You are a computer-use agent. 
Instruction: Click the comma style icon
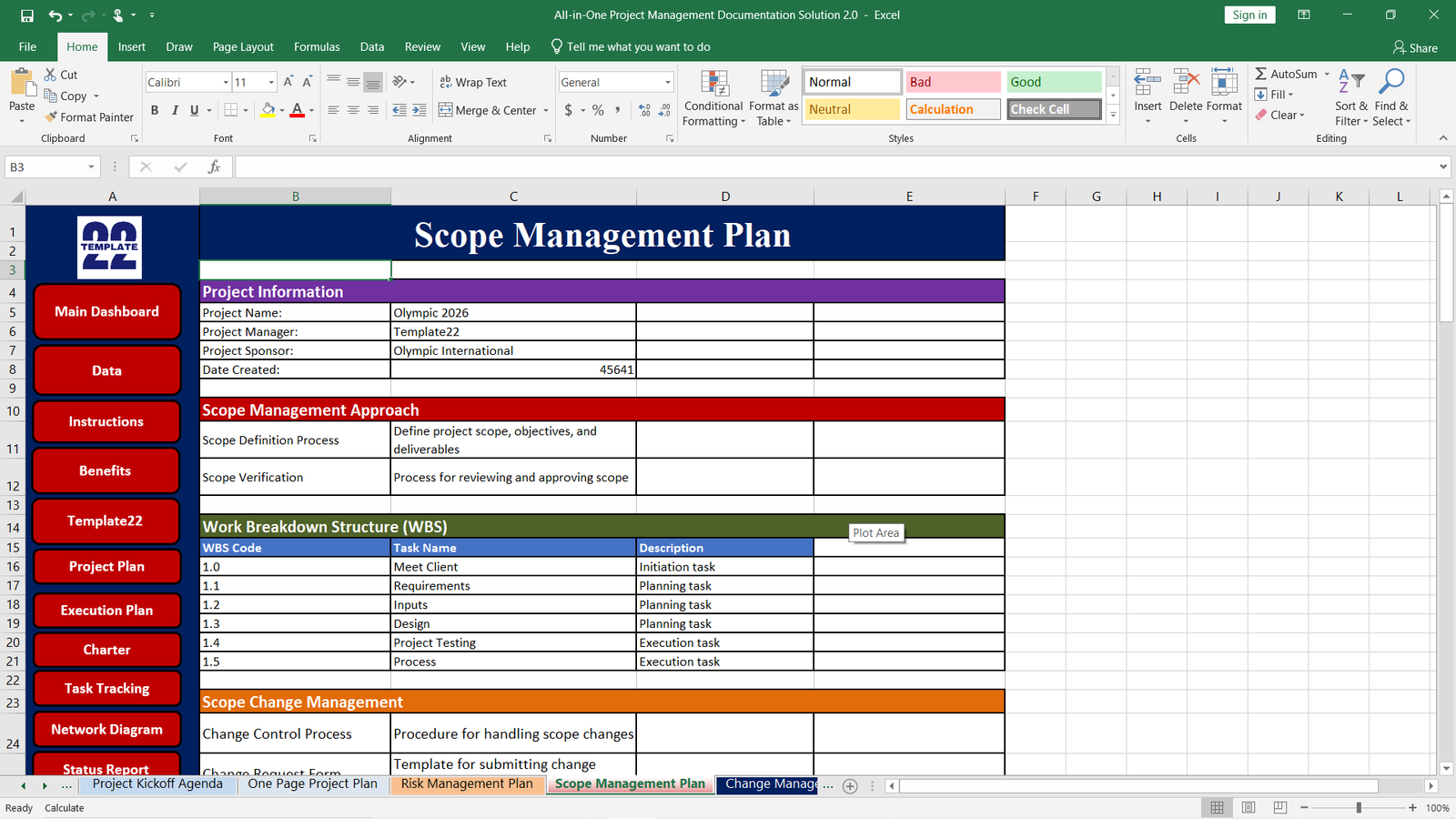click(x=618, y=110)
